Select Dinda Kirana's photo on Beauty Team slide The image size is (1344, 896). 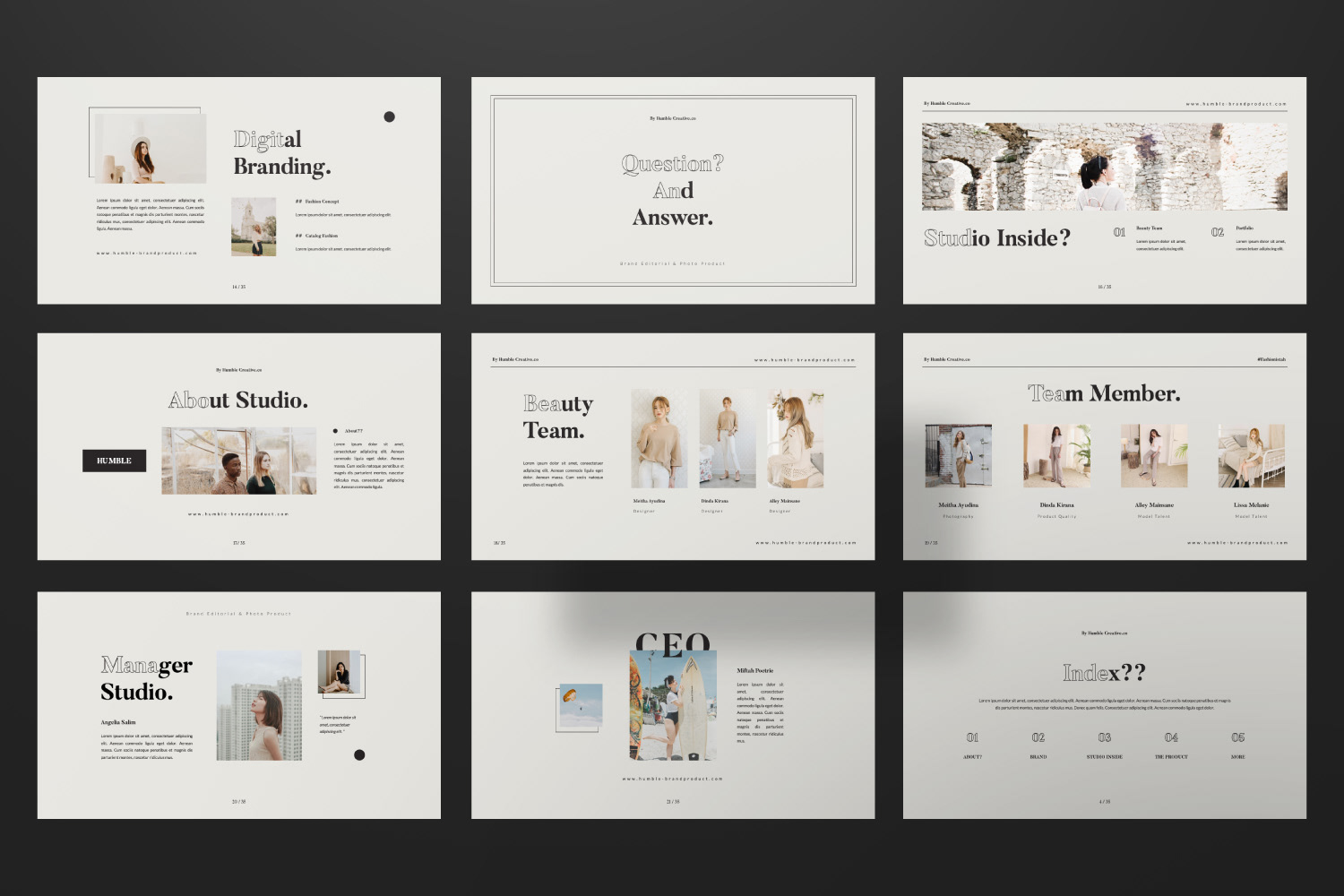[x=728, y=438]
